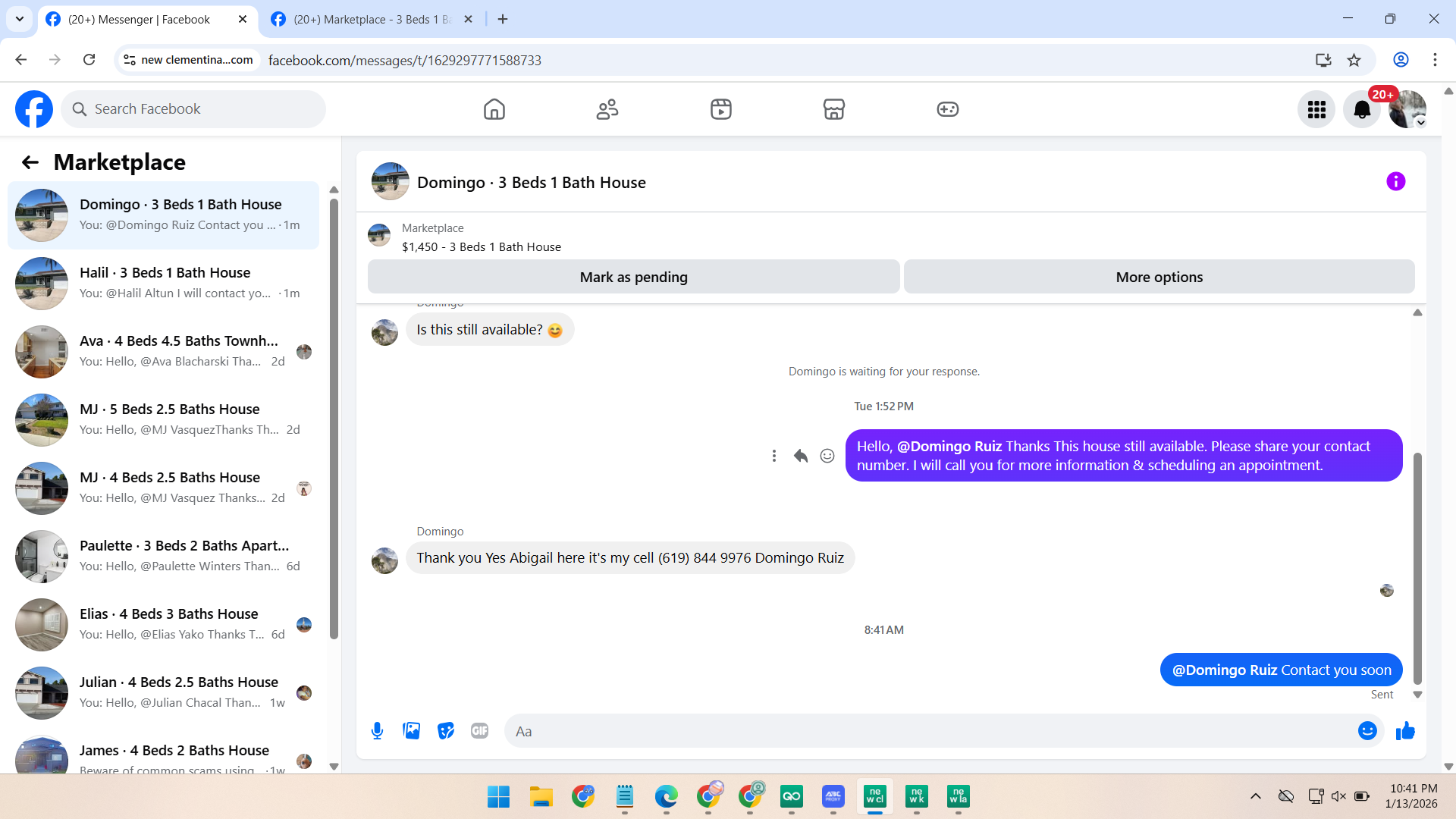Open the GIF picker
The image size is (1456, 819).
pyautogui.click(x=479, y=731)
